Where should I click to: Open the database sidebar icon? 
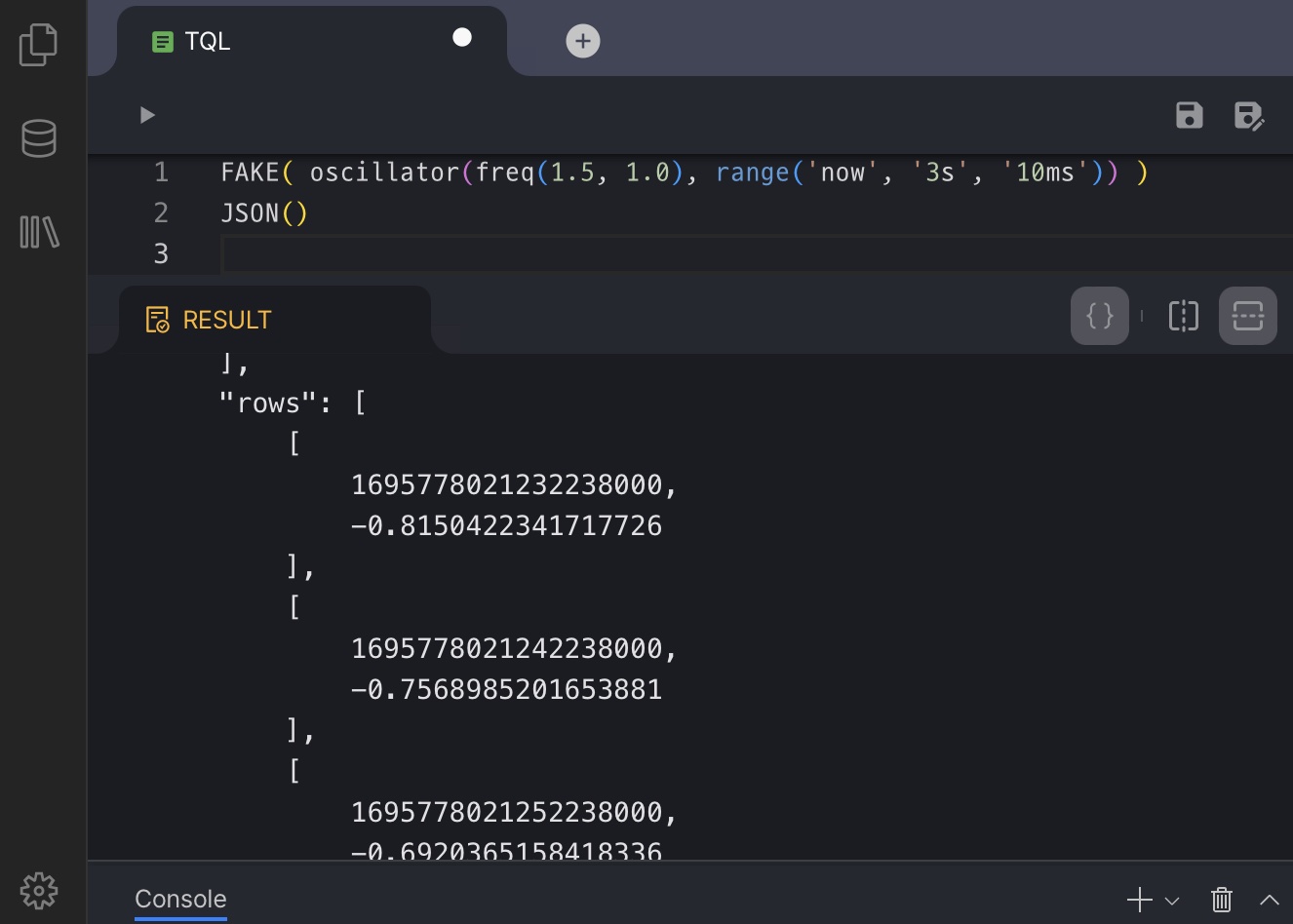click(39, 138)
